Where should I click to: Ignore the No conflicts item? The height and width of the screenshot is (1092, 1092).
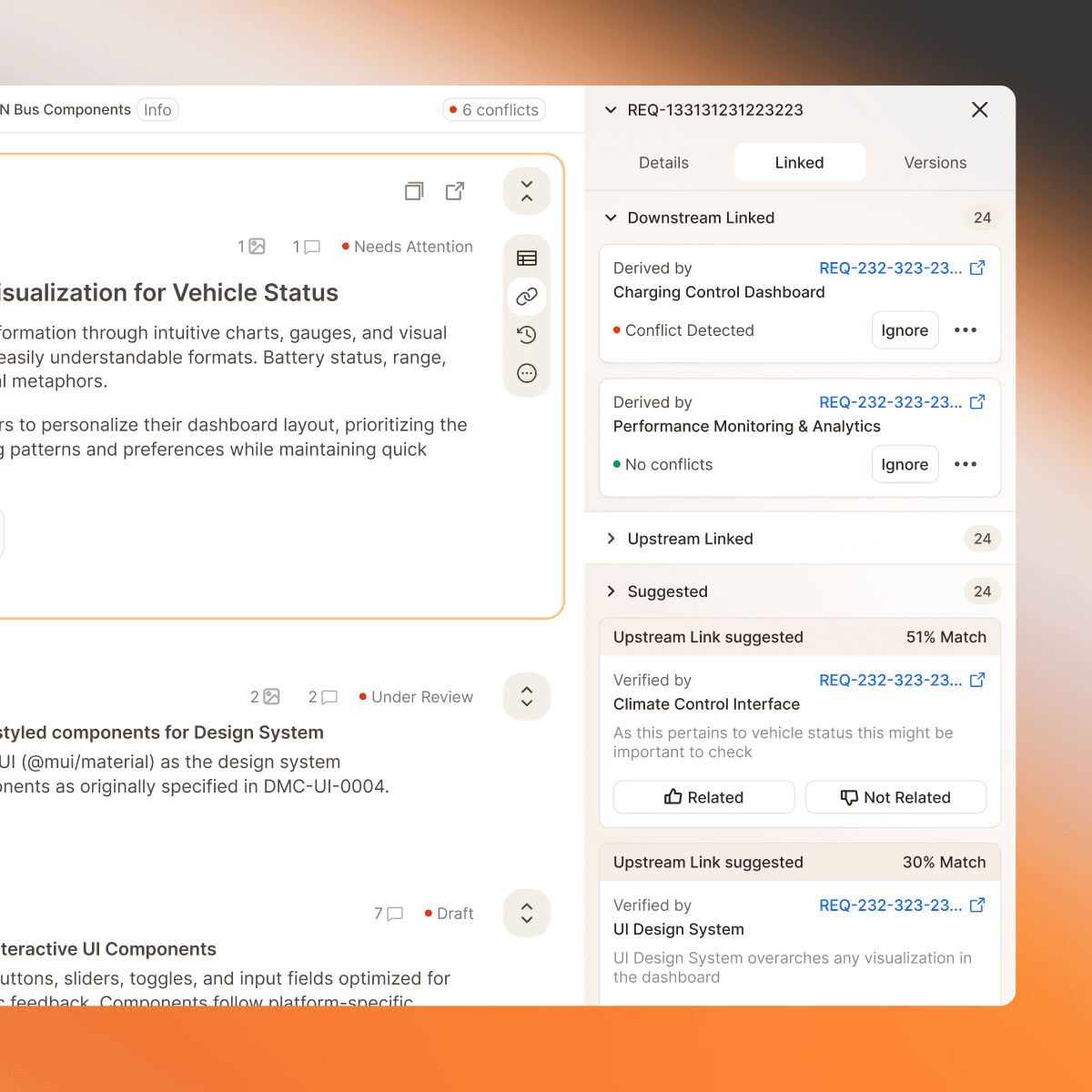[x=905, y=464]
